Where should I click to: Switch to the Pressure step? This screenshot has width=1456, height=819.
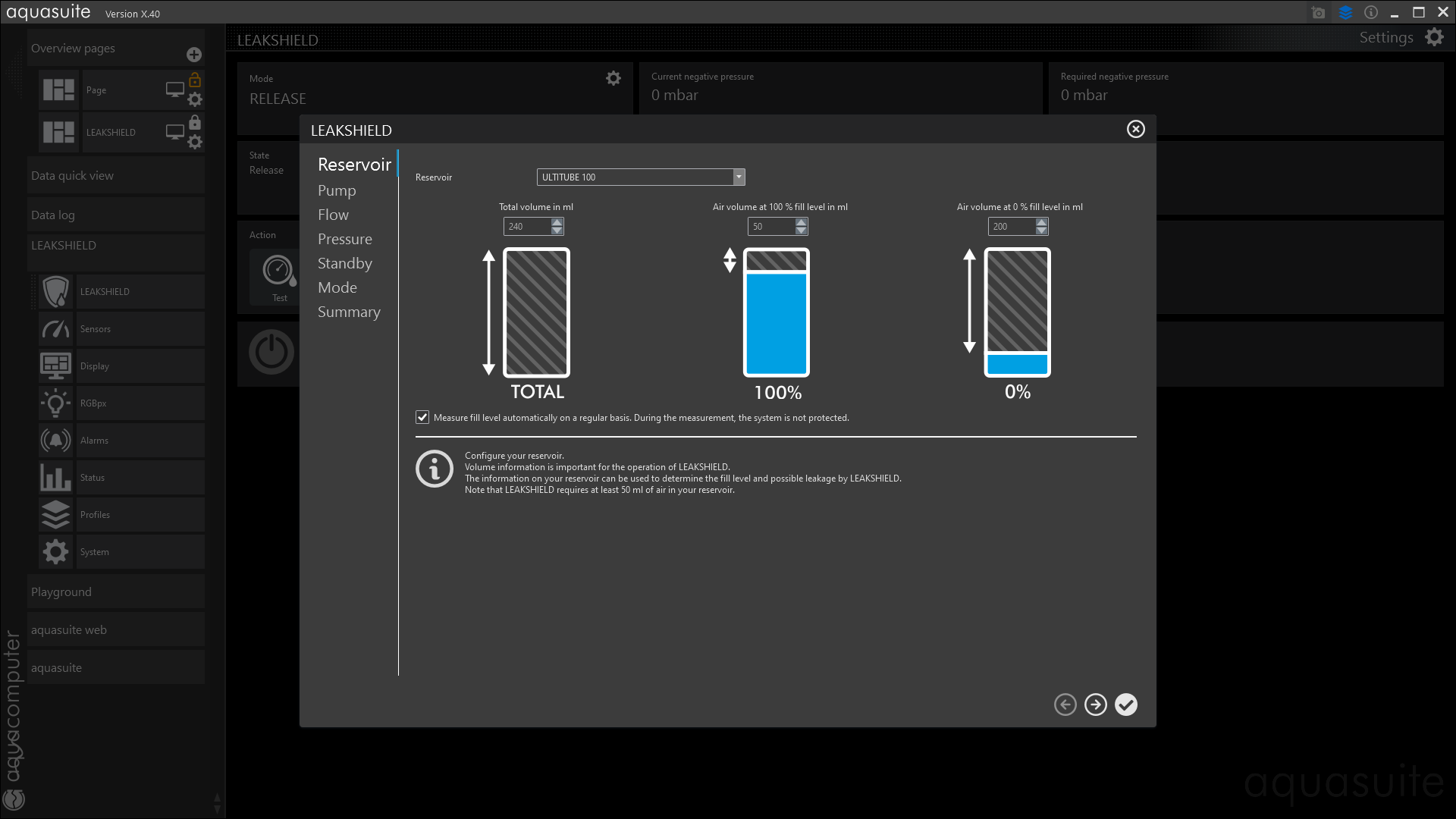tap(345, 239)
